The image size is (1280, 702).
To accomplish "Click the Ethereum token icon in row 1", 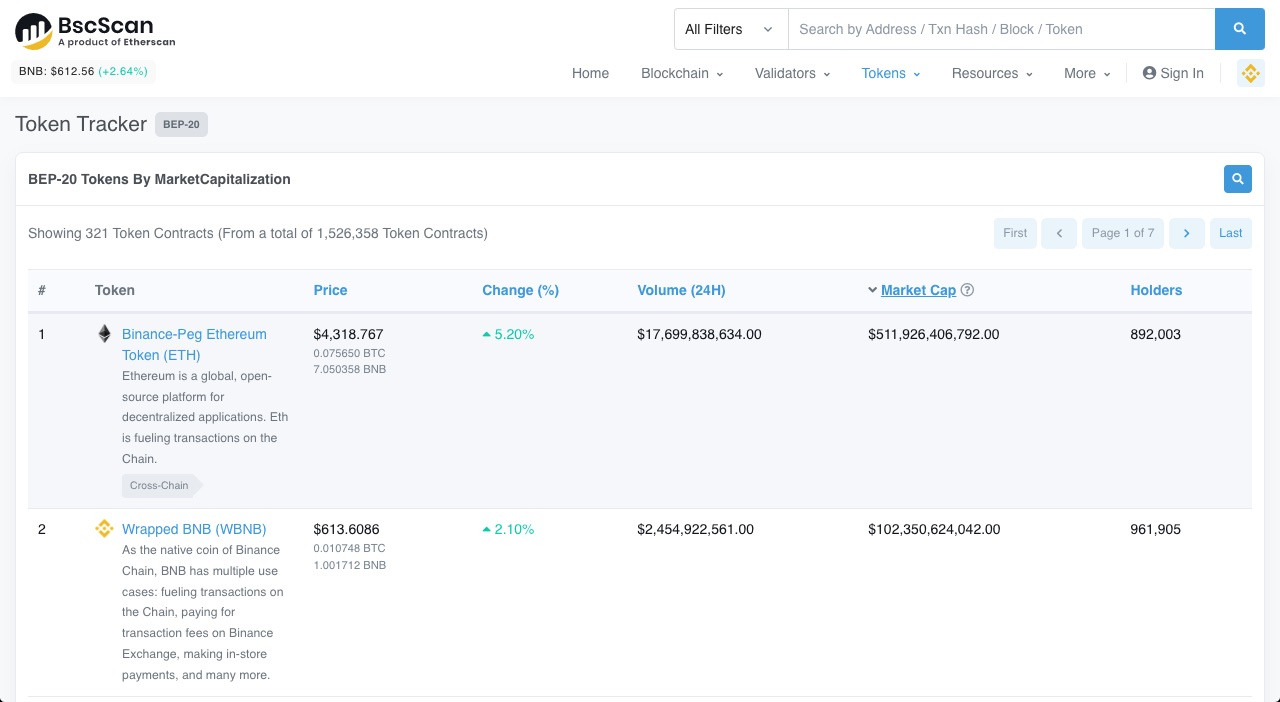I will [104, 334].
